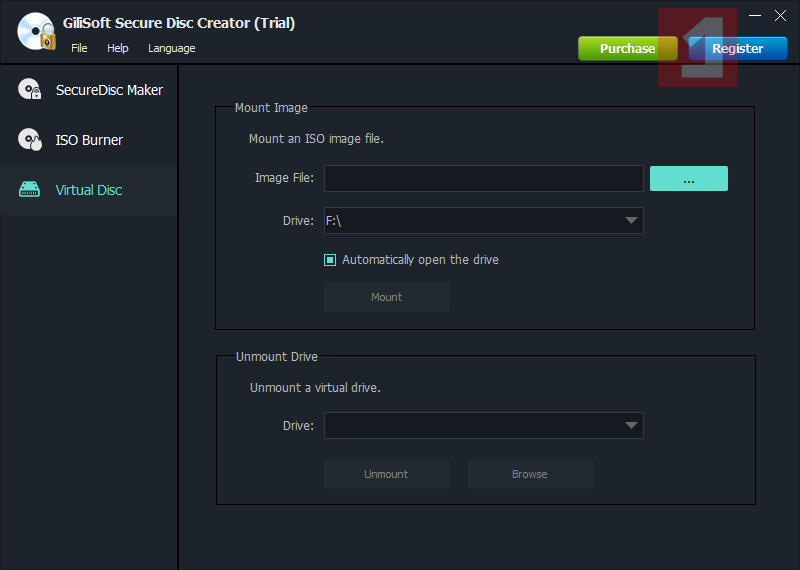Click the ISO Burner flame disc icon

point(30,139)
